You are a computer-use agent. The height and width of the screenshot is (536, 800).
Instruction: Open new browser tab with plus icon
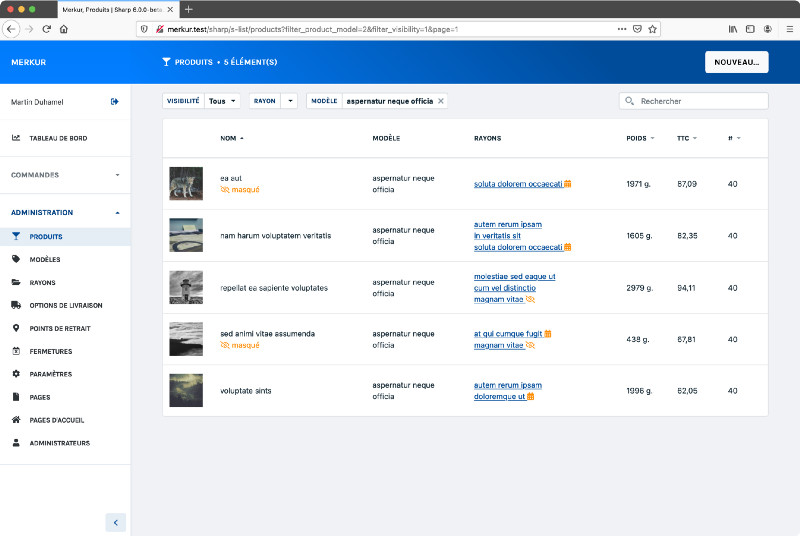pyautogui.click(x=189, y=9)
